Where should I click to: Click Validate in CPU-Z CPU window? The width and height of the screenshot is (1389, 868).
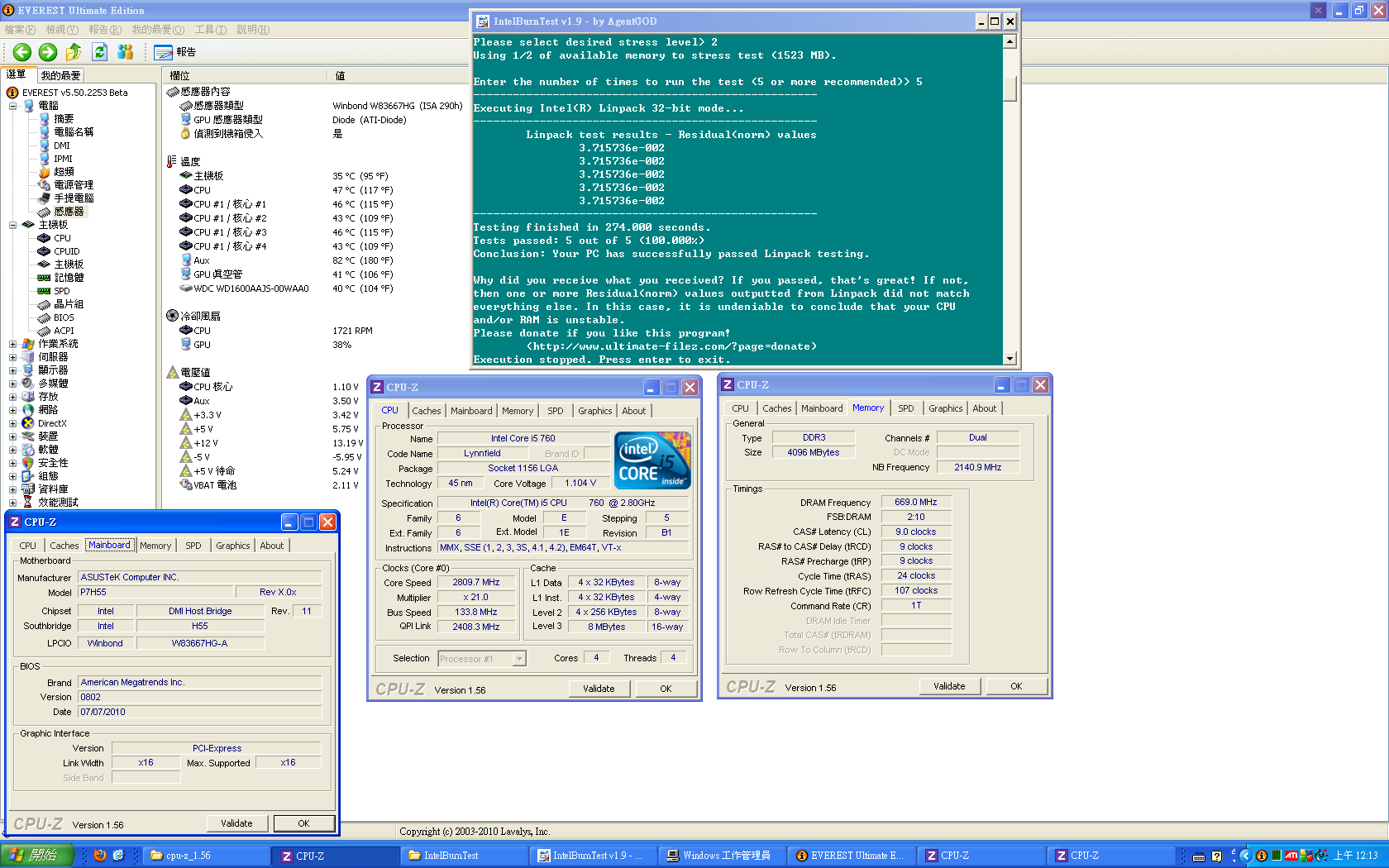[x=599, y=689]
